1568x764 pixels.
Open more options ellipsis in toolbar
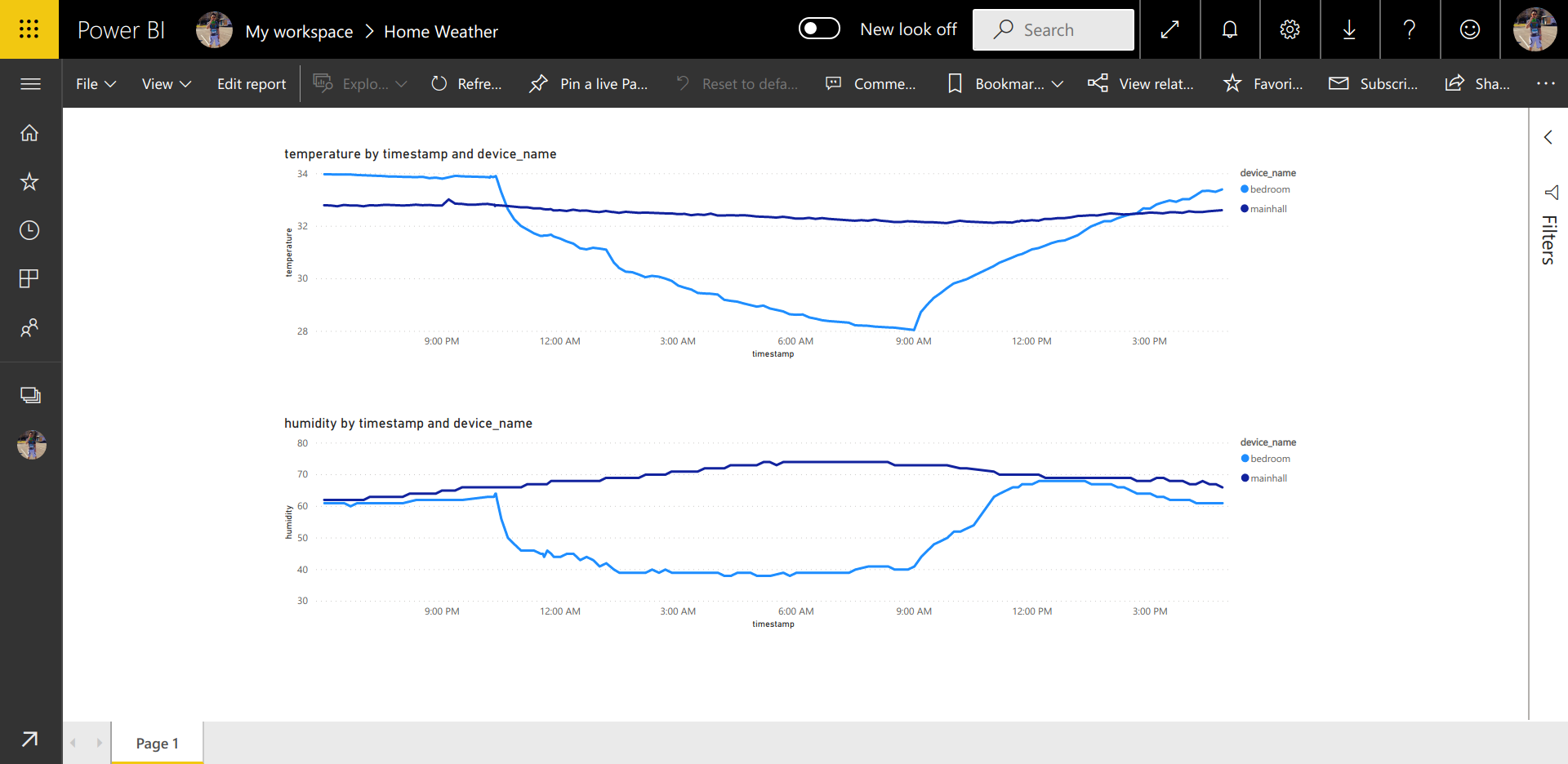tap(1545, 83)
